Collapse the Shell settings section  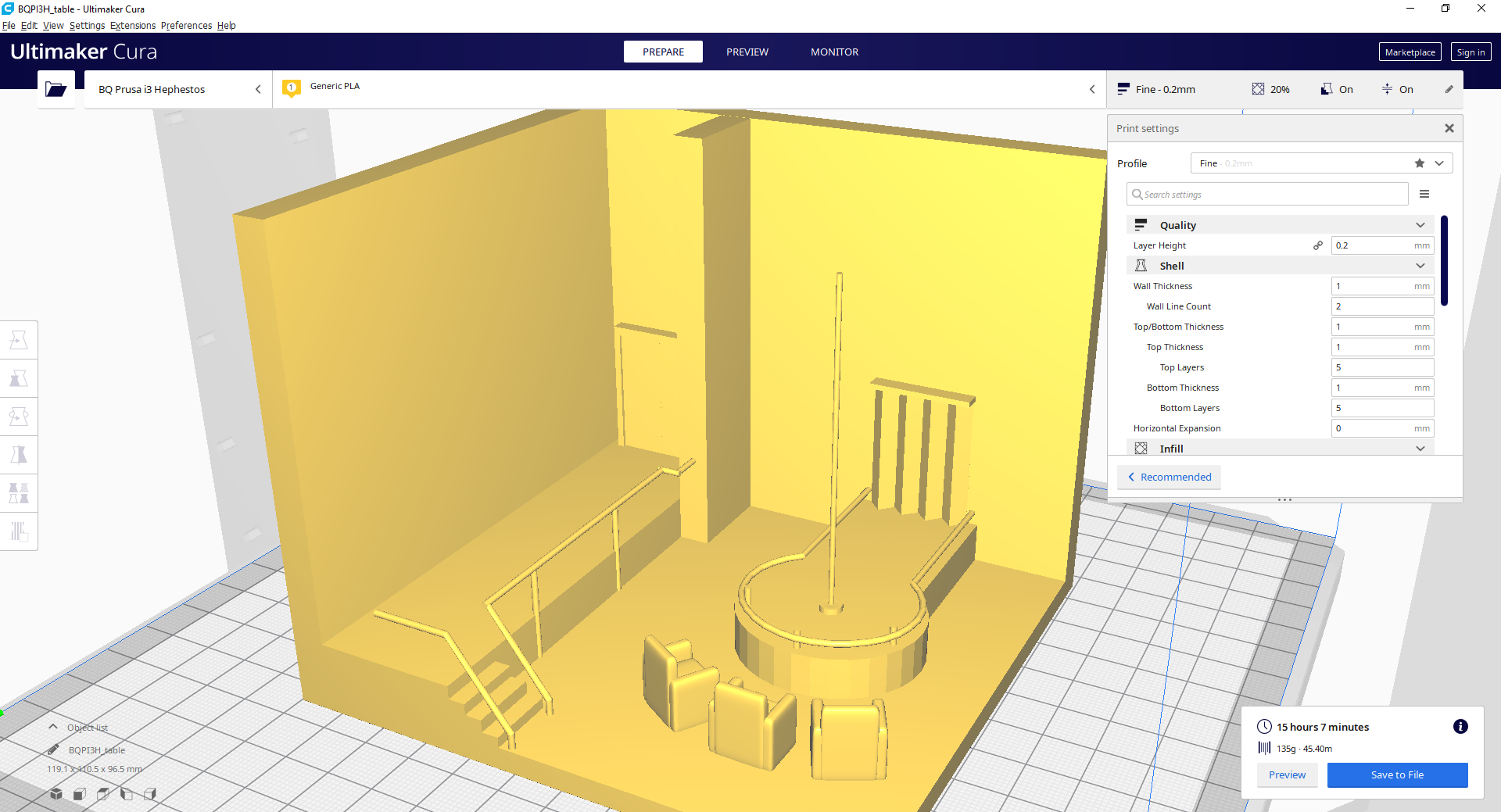tap(1420, 265)
